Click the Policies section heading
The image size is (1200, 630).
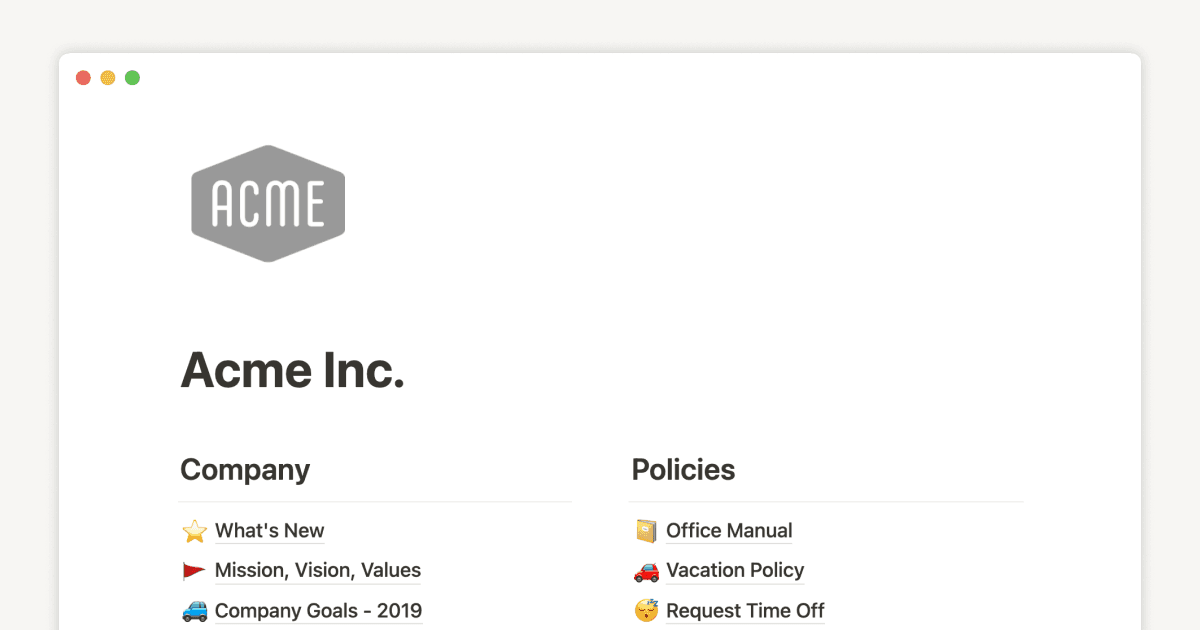coord(683,470)
